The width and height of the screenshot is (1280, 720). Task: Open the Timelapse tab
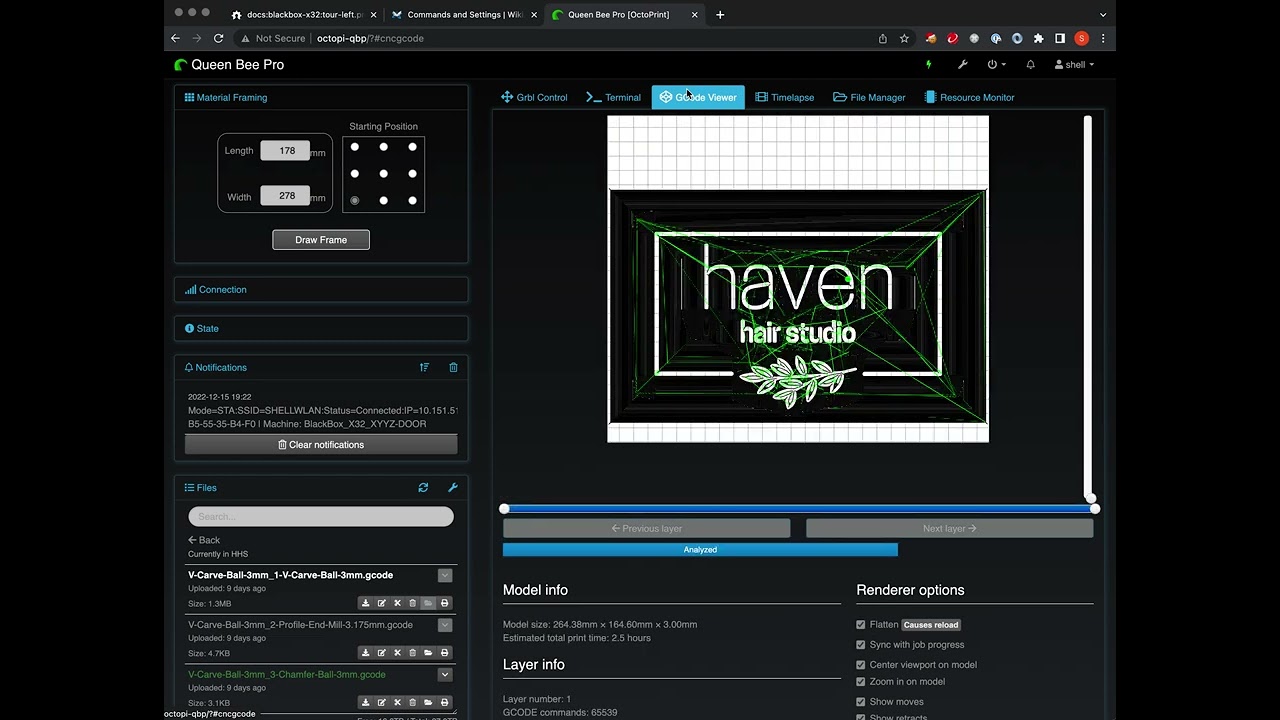[x=785, y=98]
